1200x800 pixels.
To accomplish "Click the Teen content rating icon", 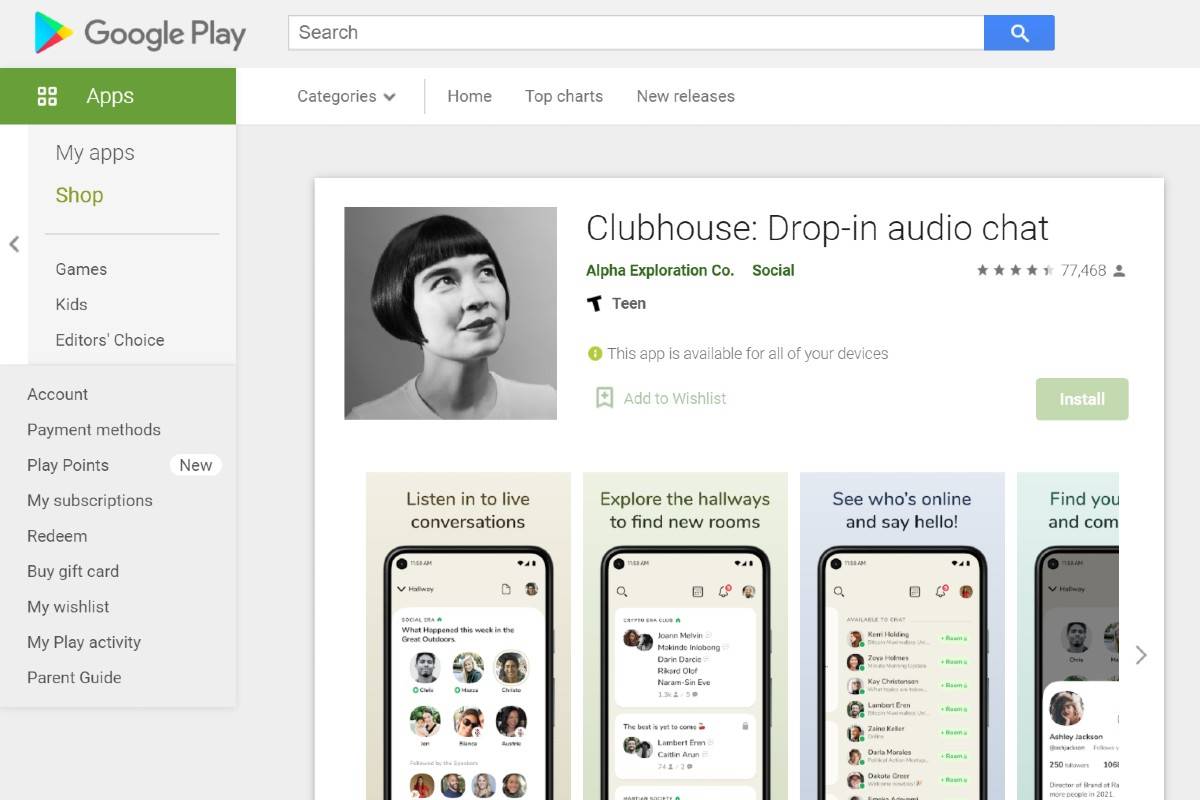I will click(x=594, y=303).
